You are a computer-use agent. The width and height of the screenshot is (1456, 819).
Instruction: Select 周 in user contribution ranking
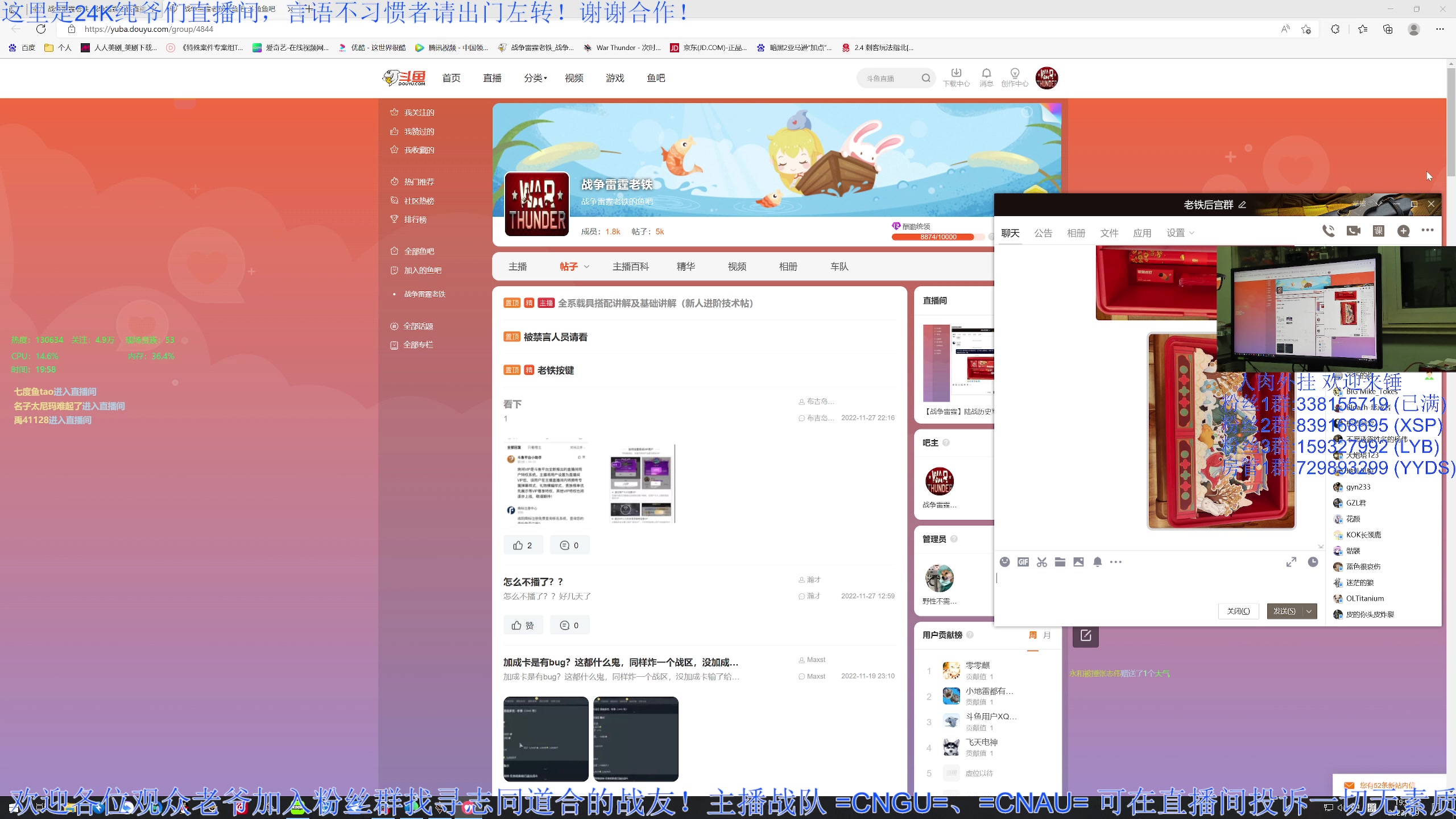[x=1032, y=635]
